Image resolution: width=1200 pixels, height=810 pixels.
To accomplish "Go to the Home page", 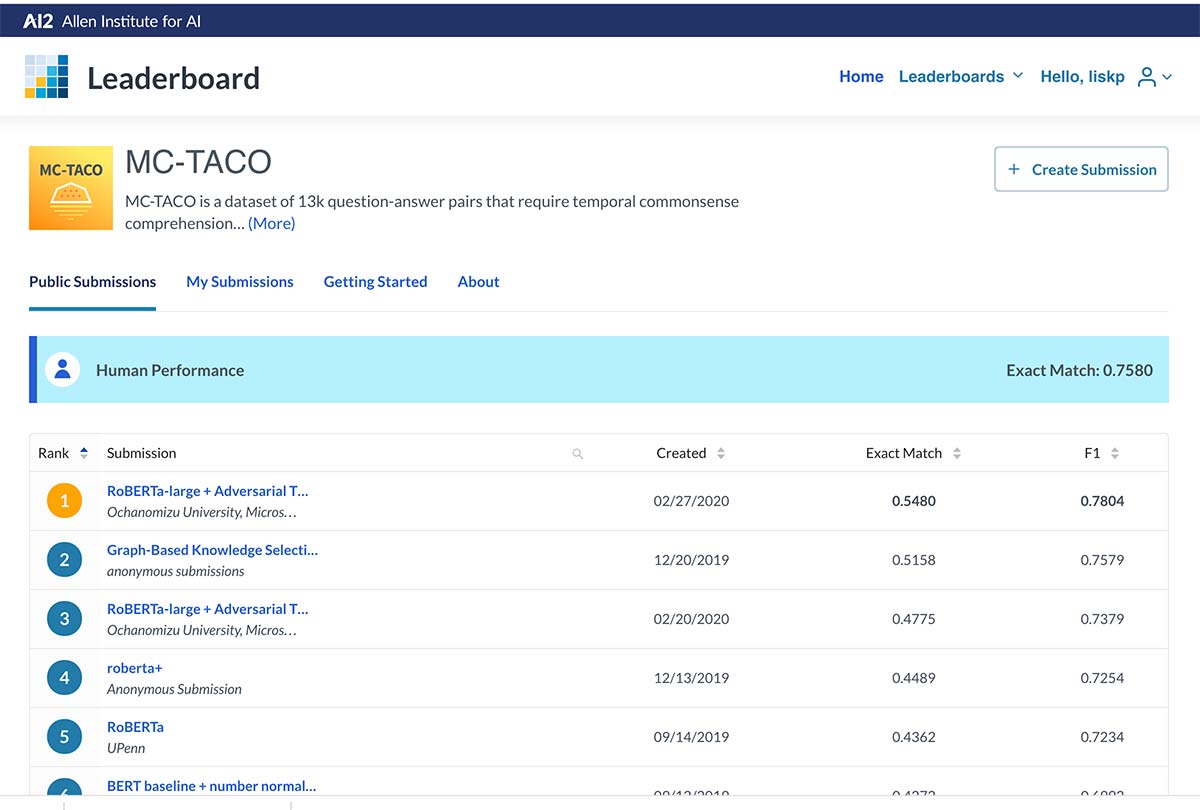I will pyautogui.click(x=861, y=77).
